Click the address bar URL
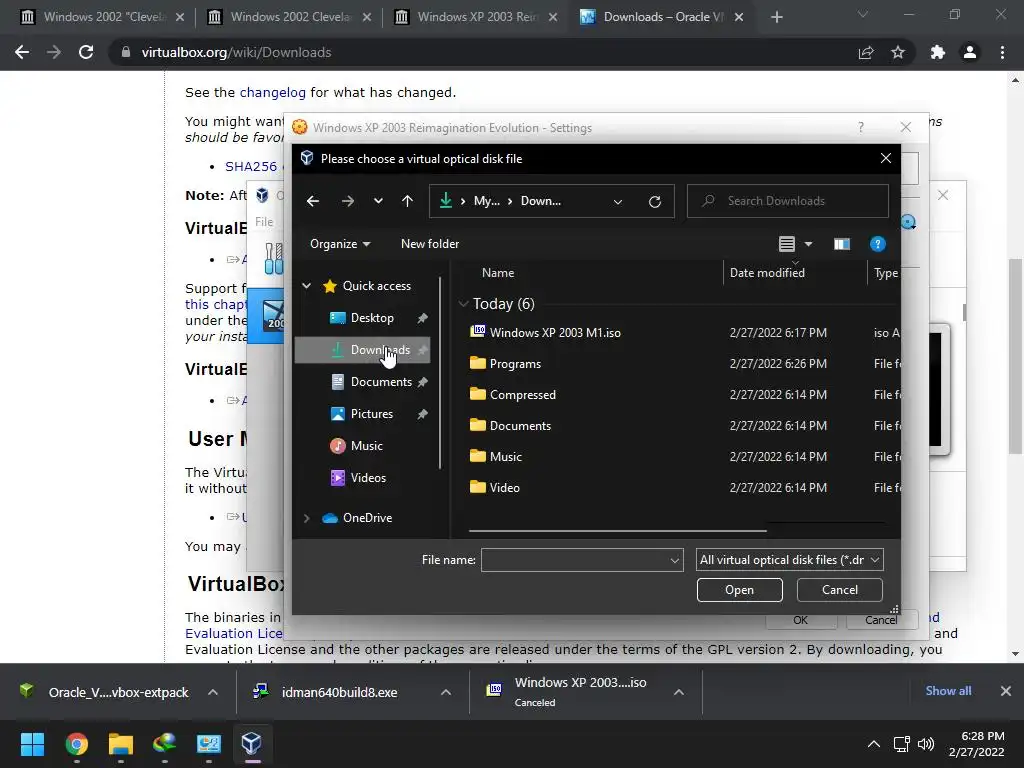1024x768 pixels. [236, 52]
